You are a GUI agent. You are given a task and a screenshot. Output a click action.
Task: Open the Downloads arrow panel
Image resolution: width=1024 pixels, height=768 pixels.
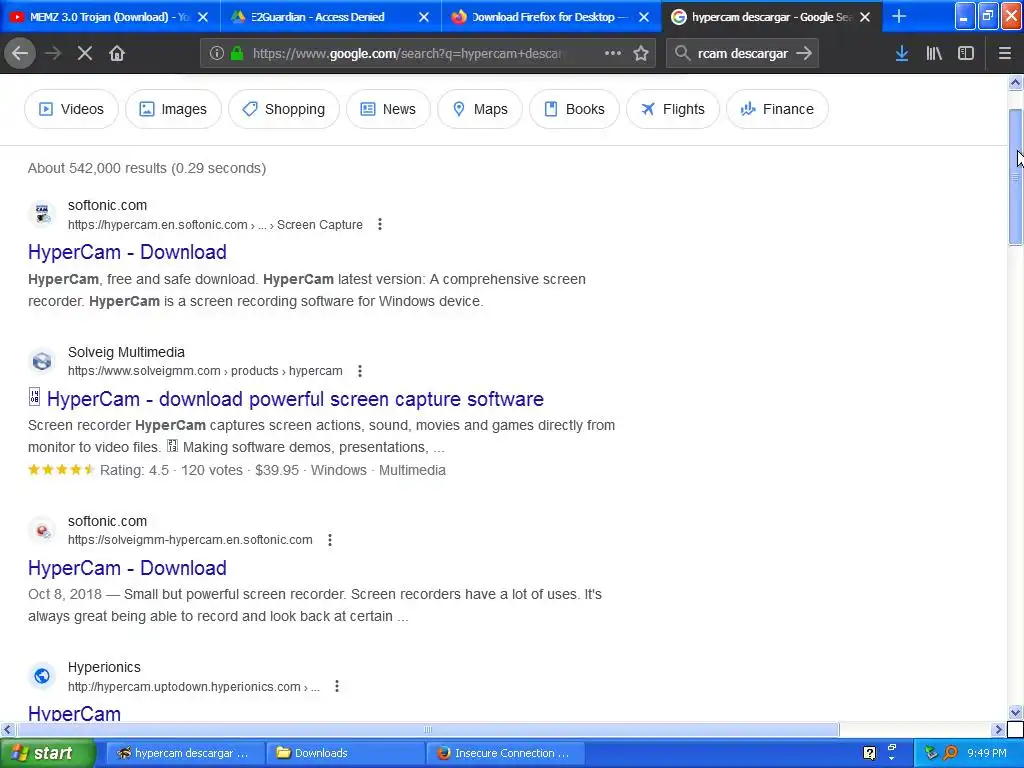902,54
